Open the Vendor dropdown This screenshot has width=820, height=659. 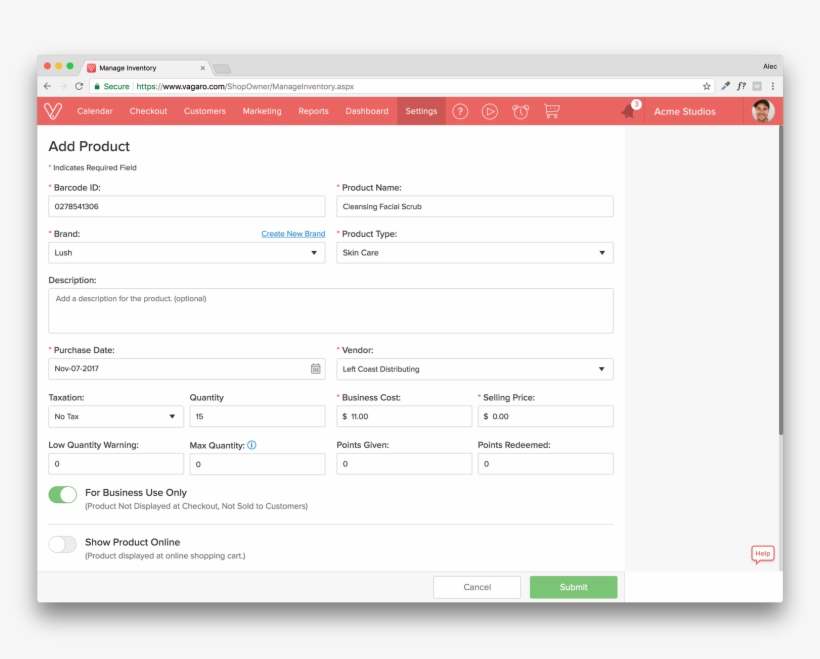pyautogui.click(x=475, y=369)
